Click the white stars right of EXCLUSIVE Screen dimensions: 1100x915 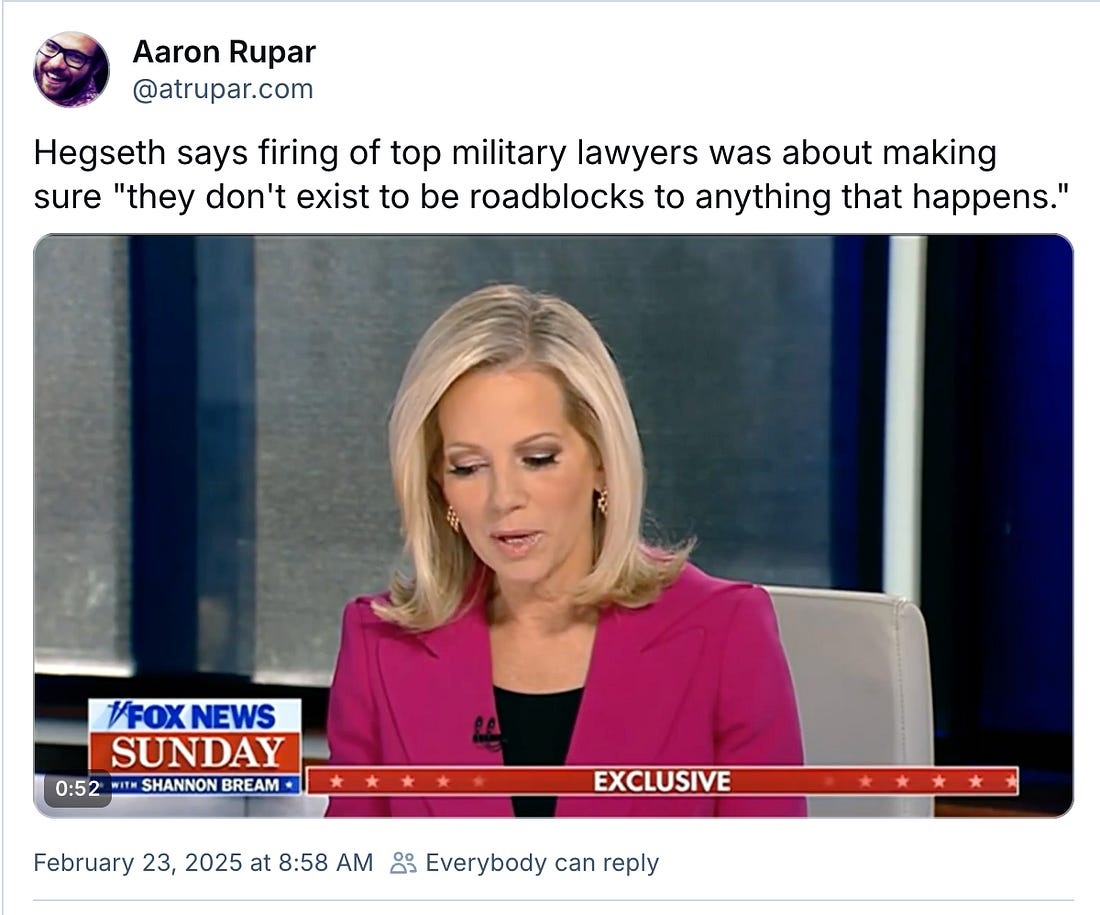point(938,781)
